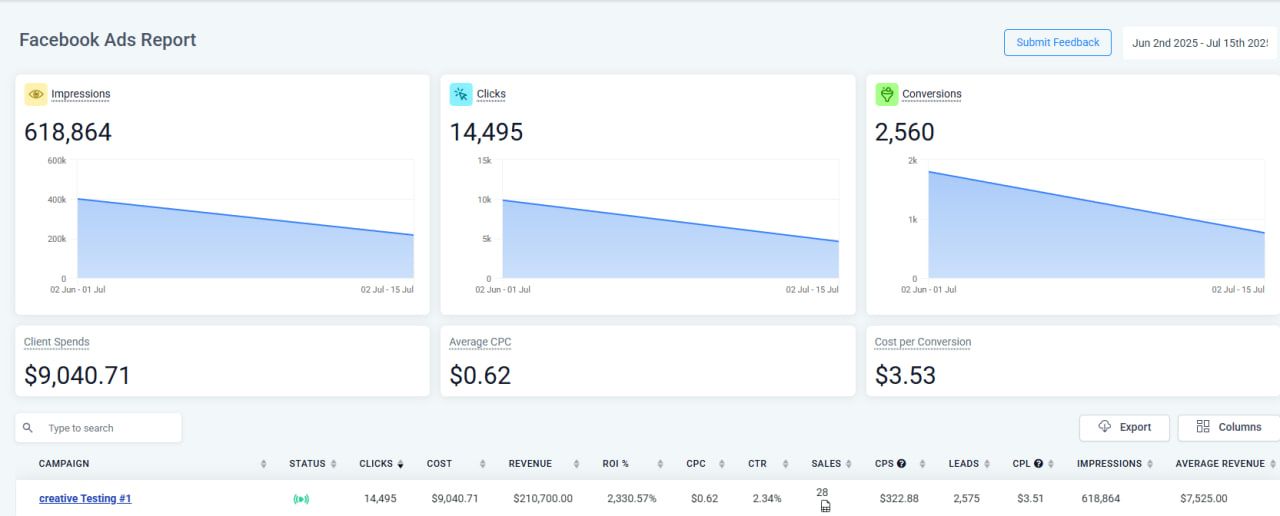
Task: Sort by the IMPRESSIONS column arrows
Action: (1150, 464)
